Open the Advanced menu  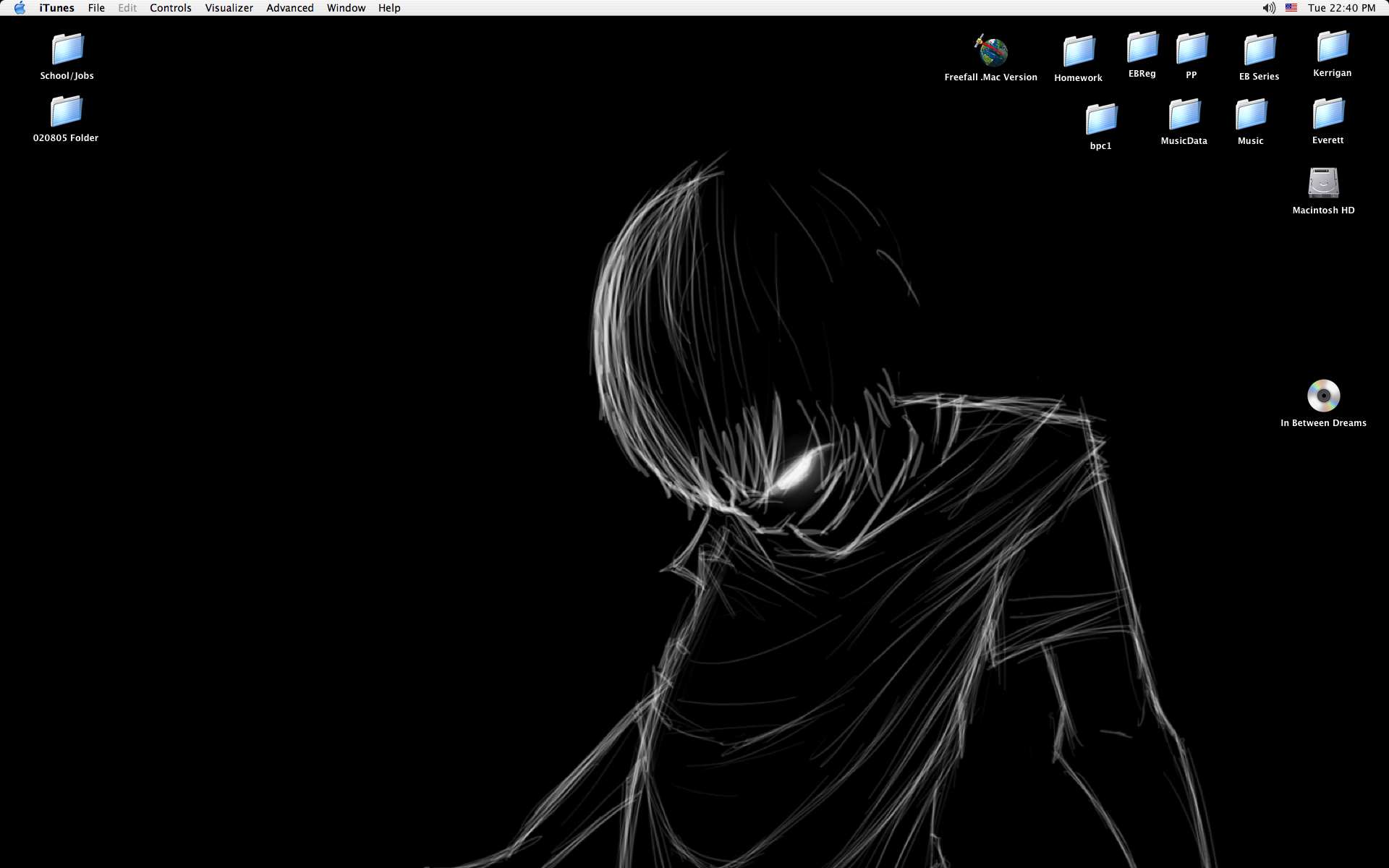pos(289,8)
